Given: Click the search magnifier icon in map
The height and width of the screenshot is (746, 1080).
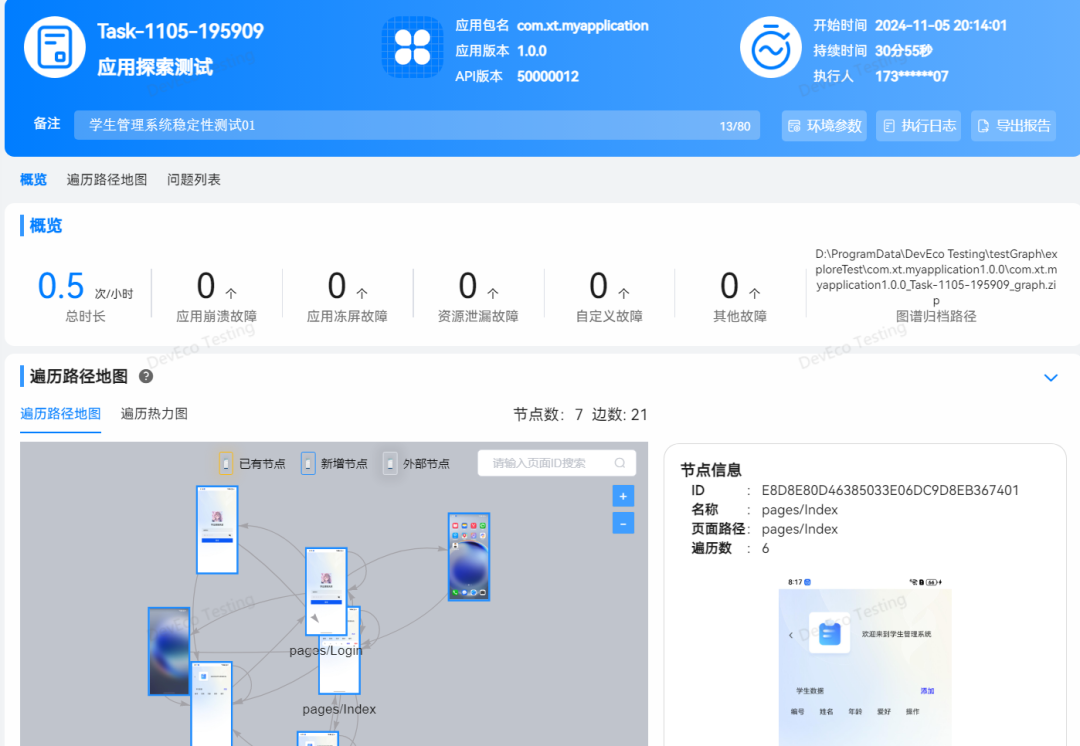Looking at the screenshot, I should tap(620, 463).
